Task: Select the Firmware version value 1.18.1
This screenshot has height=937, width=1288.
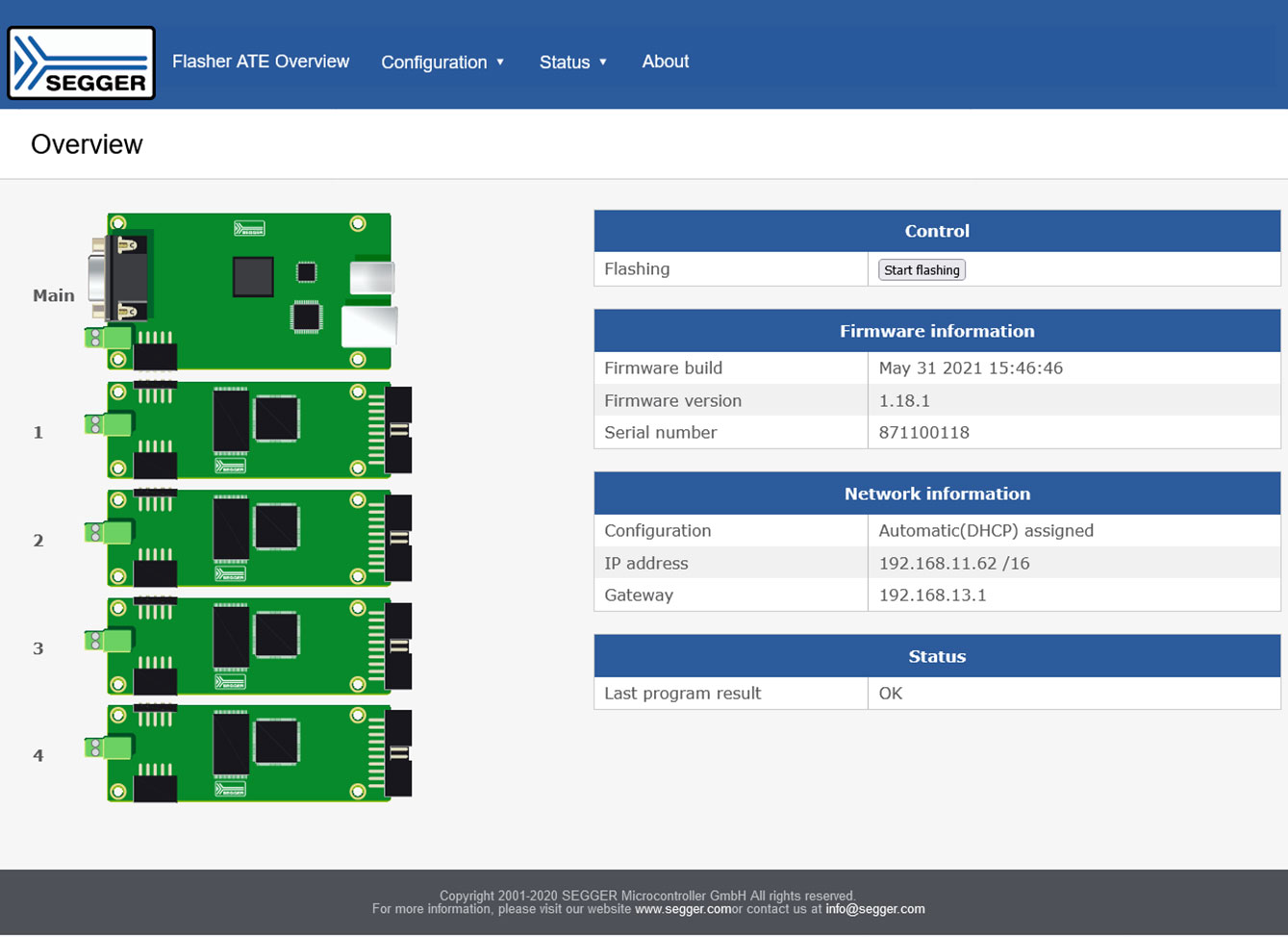Action: click(903, 400)
